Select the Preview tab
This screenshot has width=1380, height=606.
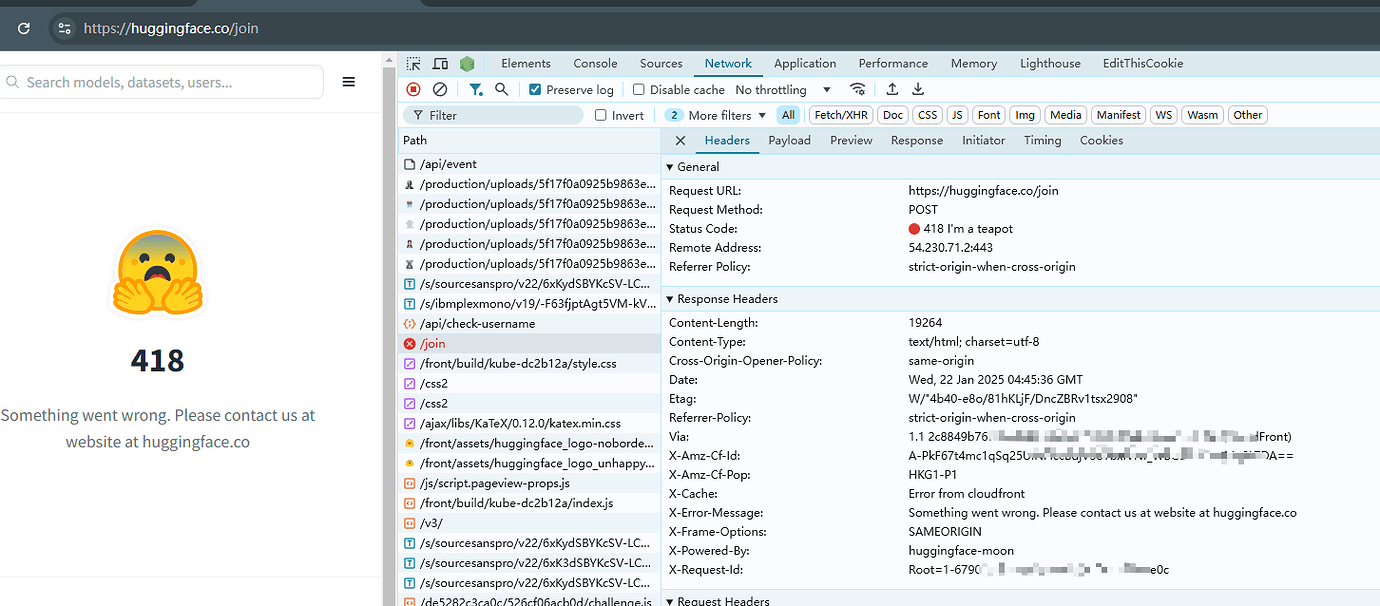tap(851, 141)
